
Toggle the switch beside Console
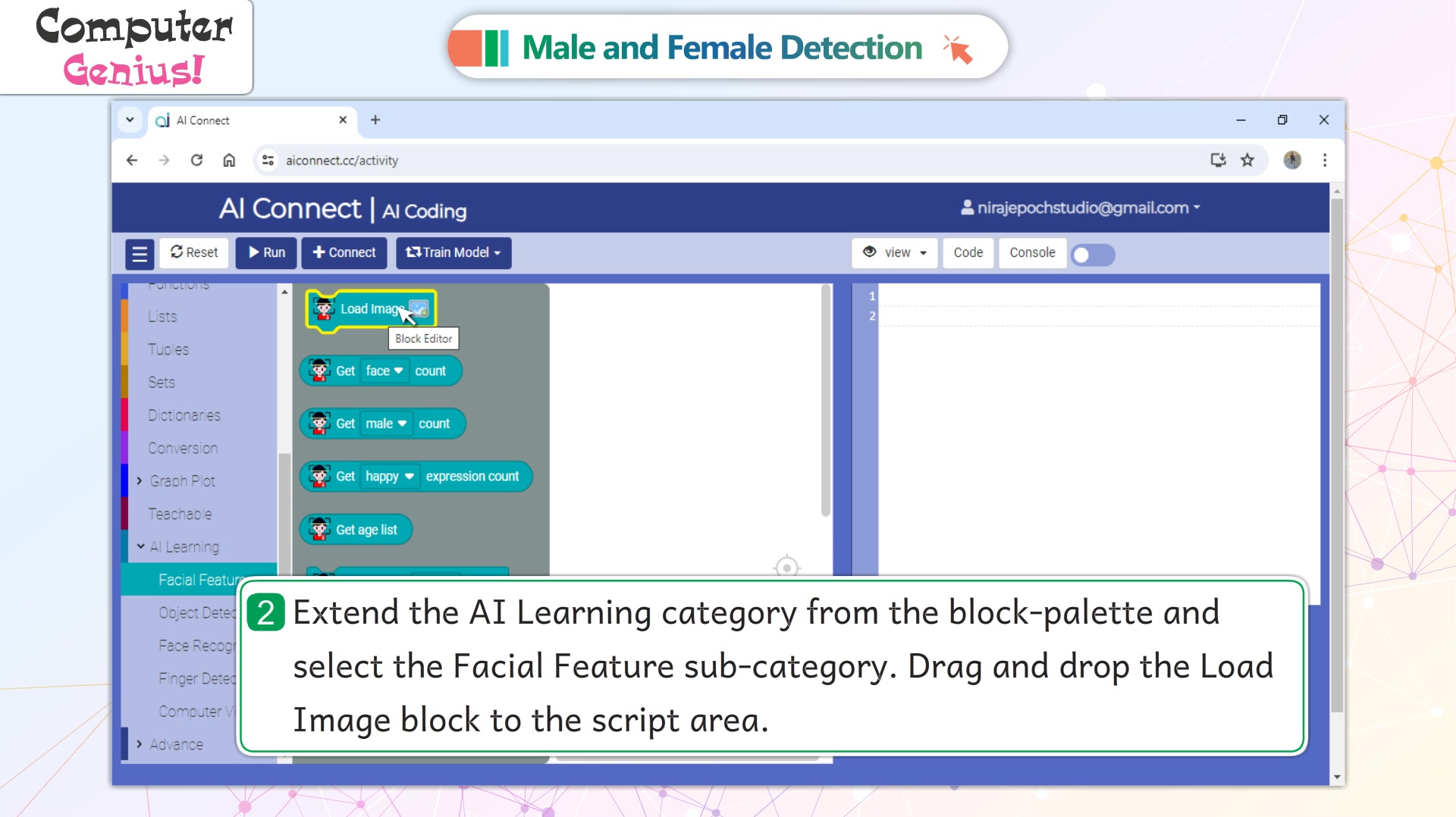1093,255
